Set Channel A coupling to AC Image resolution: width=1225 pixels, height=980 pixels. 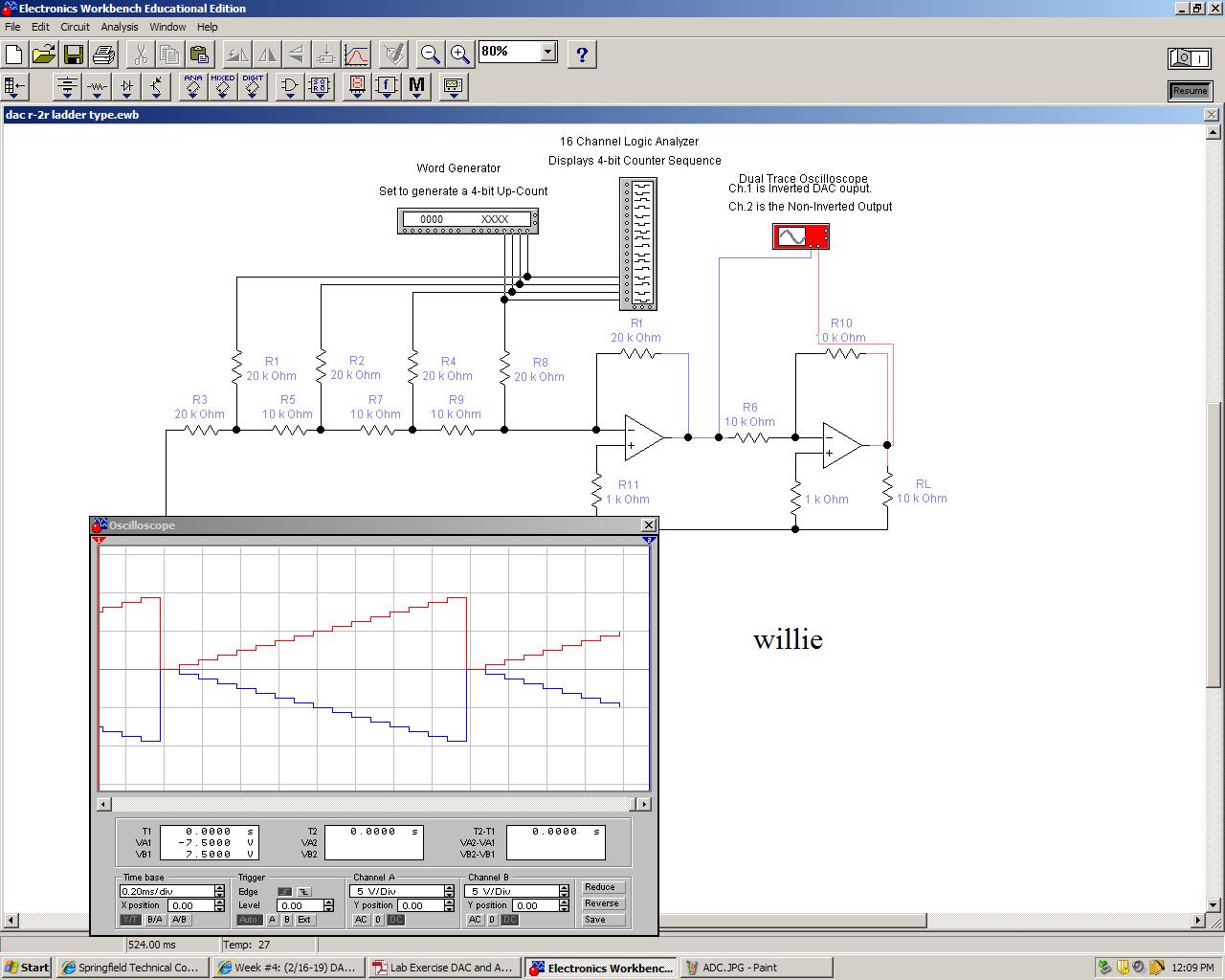pyautogui.click(x=361, y=920)
